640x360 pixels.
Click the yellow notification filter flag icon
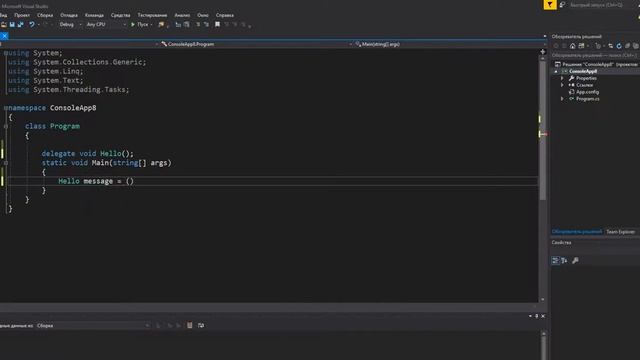point(549,4)
